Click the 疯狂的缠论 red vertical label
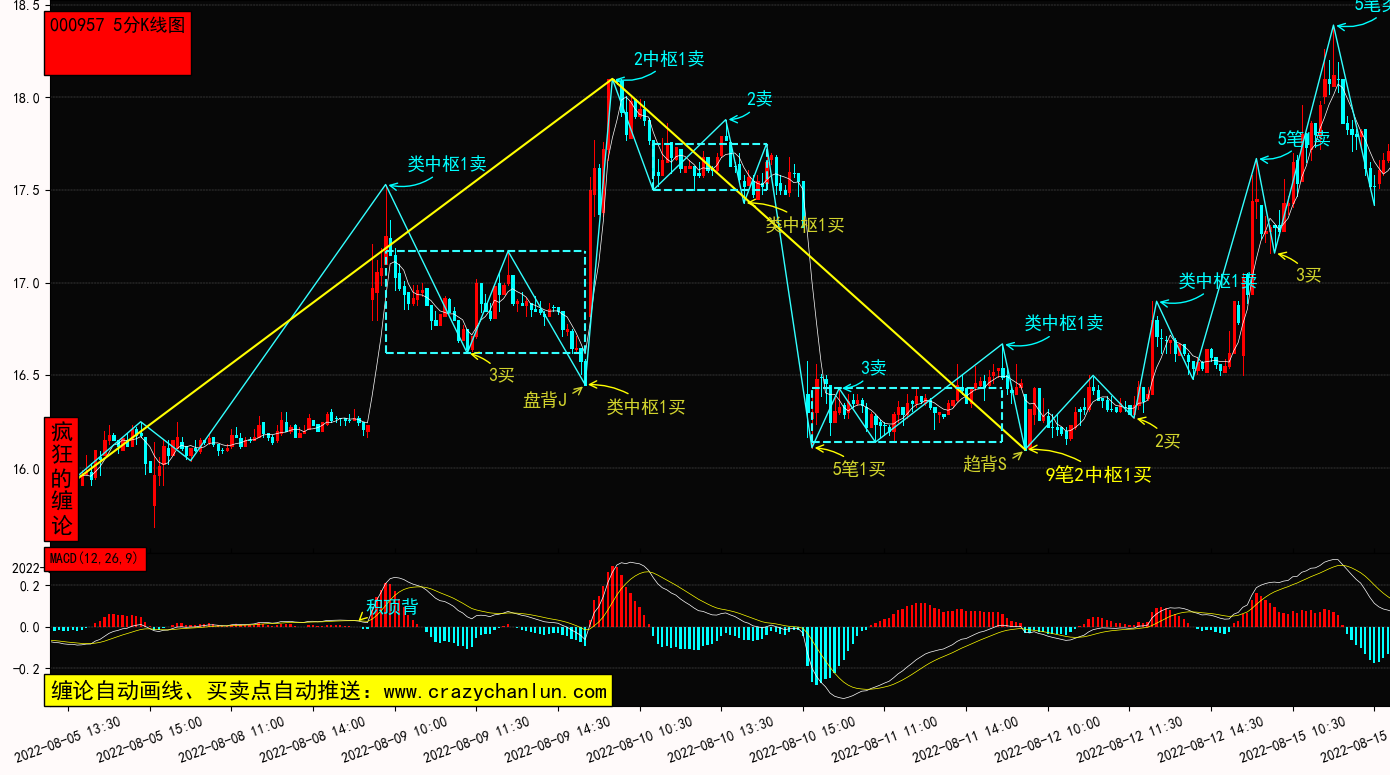This screenshot has height=775, width=1390. [62, 479]
